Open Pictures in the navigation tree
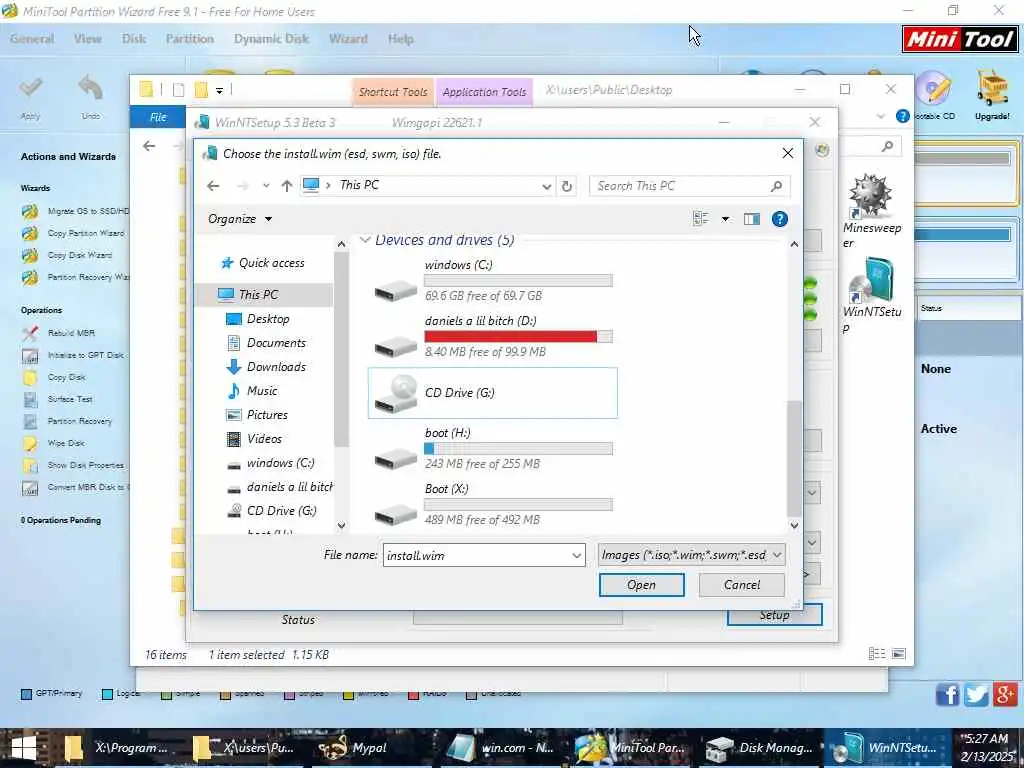1024x768 pixels. coord(258,415)
